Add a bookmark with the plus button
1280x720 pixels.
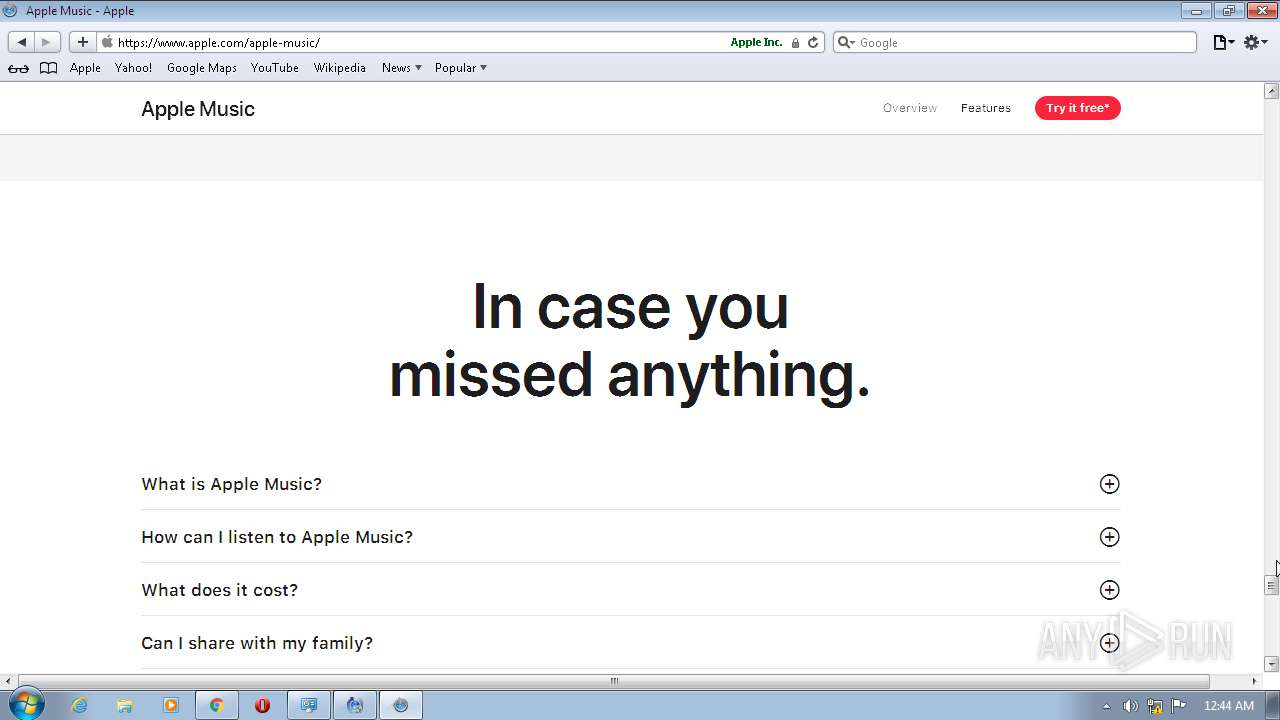(x=82, y=42)
